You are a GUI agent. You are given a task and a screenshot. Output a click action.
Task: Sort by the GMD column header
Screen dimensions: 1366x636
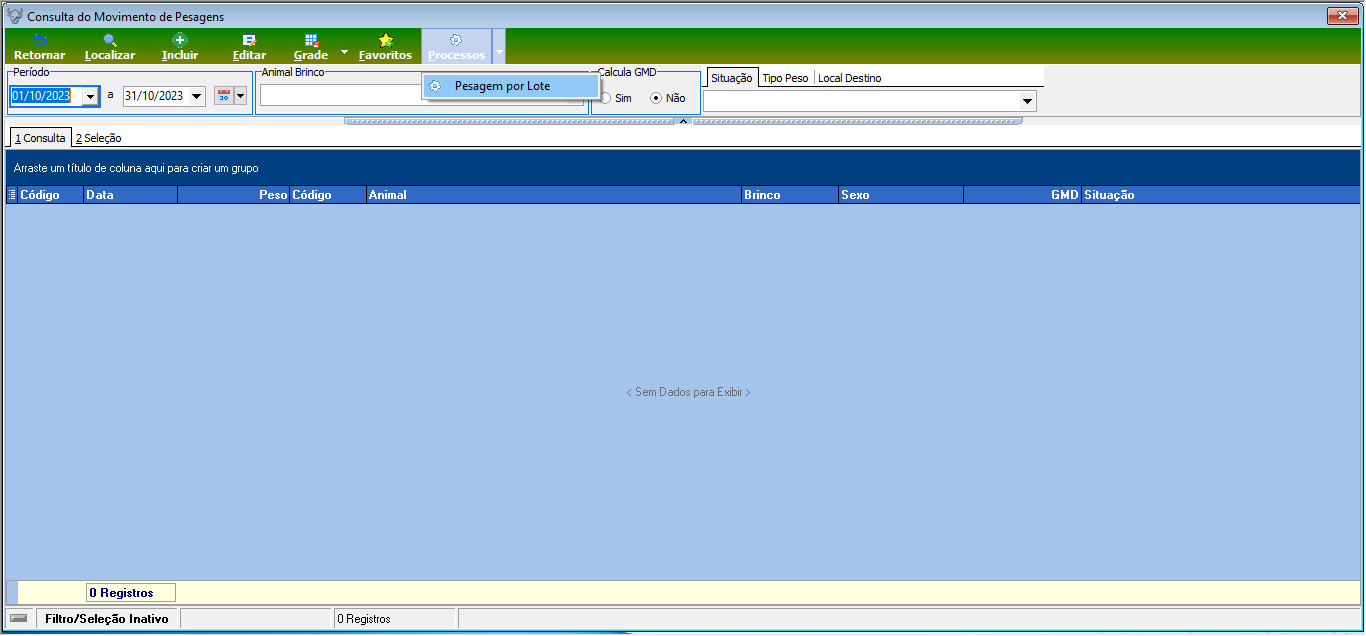click(1022, 195)
